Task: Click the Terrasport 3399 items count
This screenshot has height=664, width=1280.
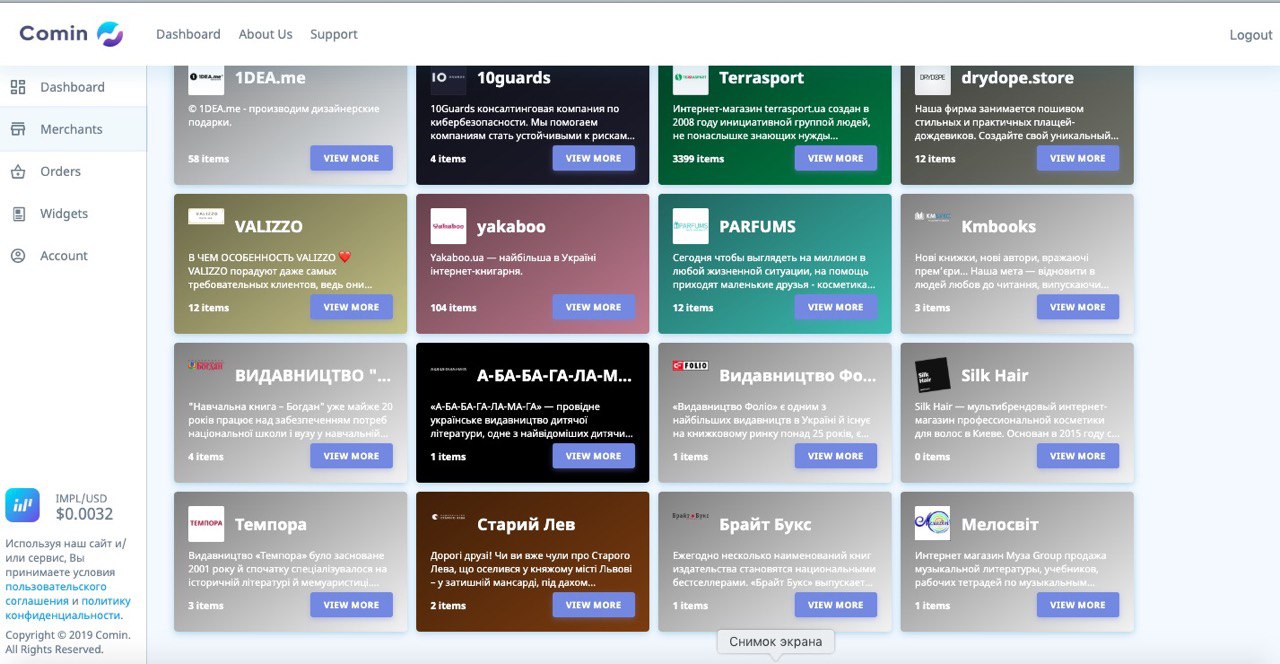Action: pyautogui.click(x=698, y=158)
